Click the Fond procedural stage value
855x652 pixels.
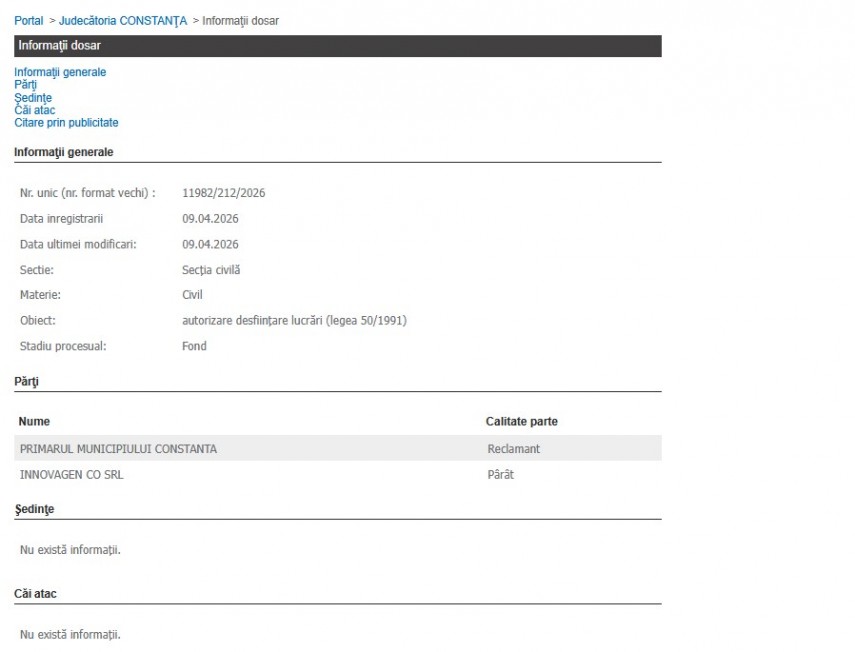point(194,346)
